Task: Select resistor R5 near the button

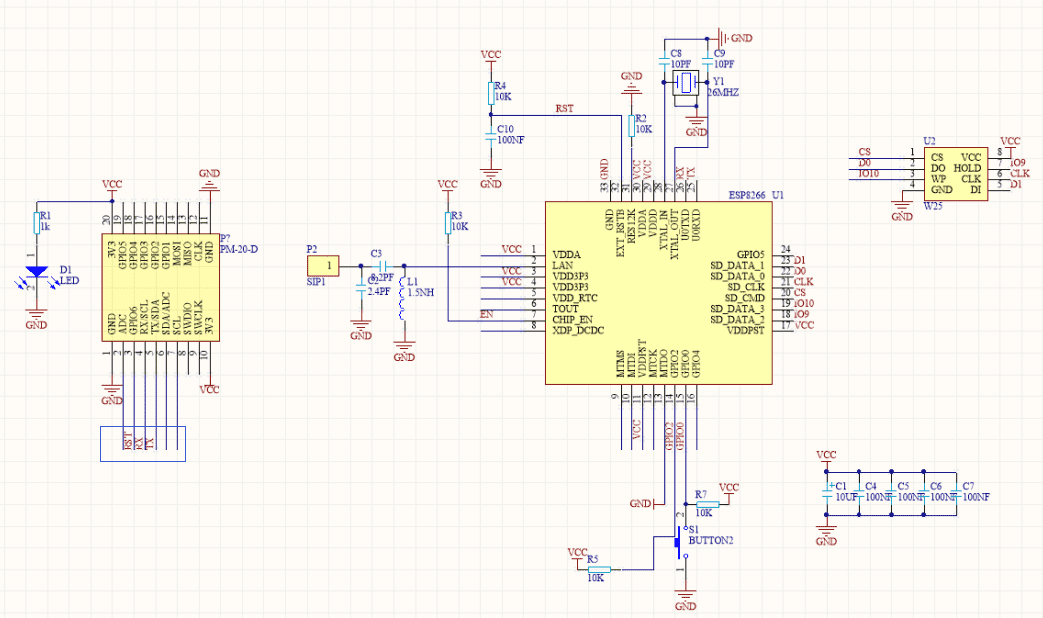Action: tap(599, 569)
